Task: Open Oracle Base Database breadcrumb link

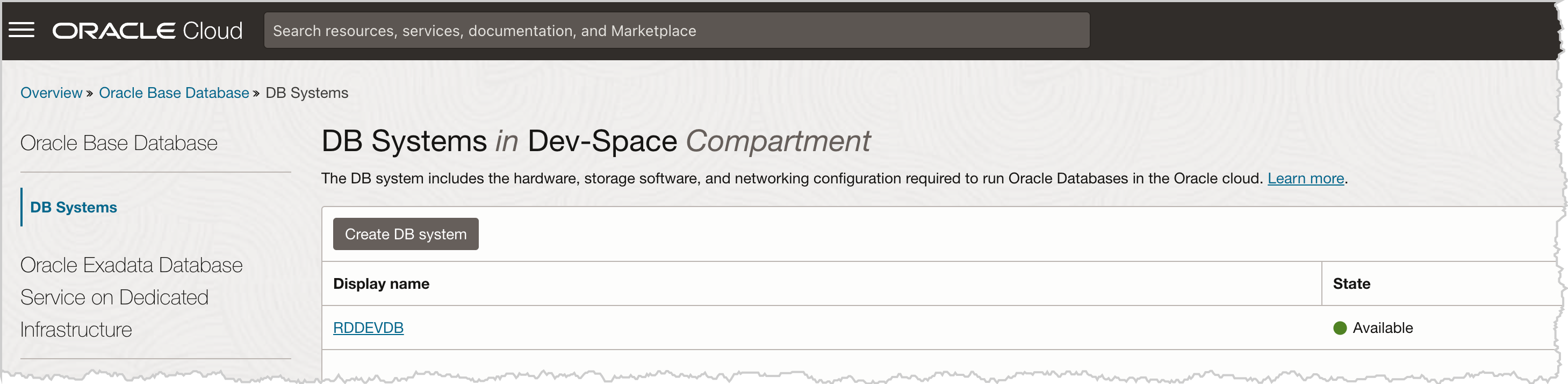Action: tap(174, 93)
